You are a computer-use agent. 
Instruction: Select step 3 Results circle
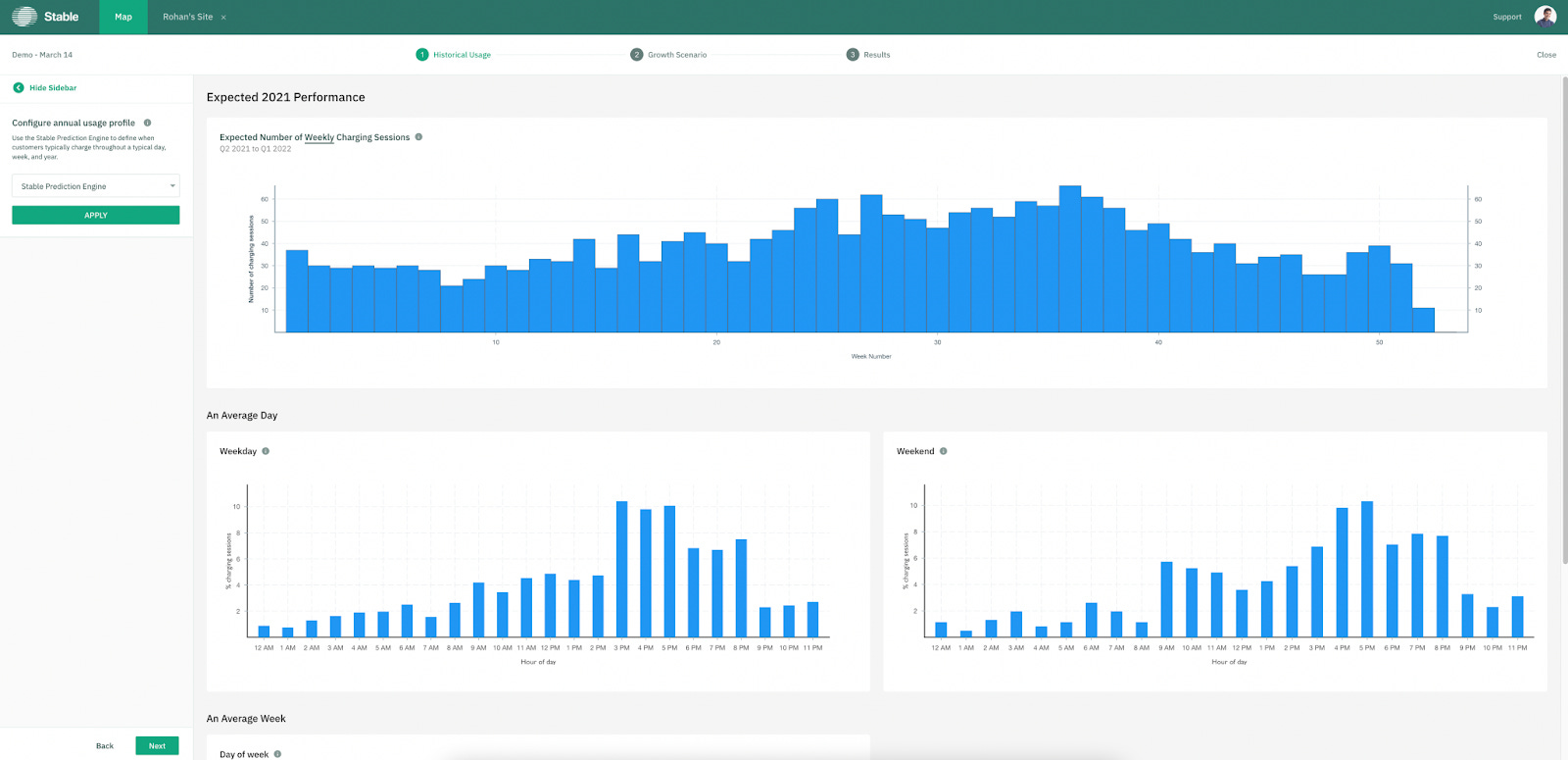(x=853, y=55)
